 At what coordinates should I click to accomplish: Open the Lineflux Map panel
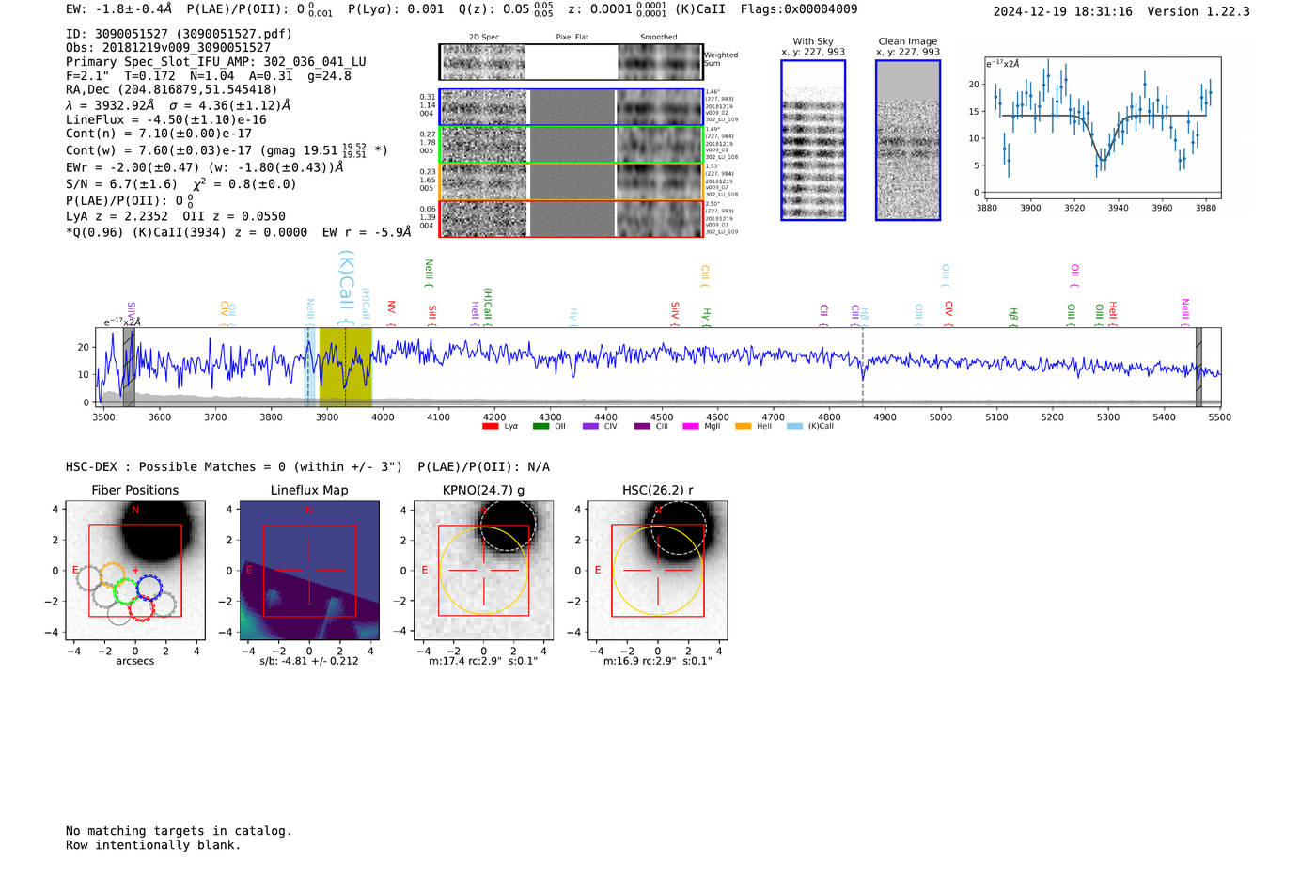point(309,571)
